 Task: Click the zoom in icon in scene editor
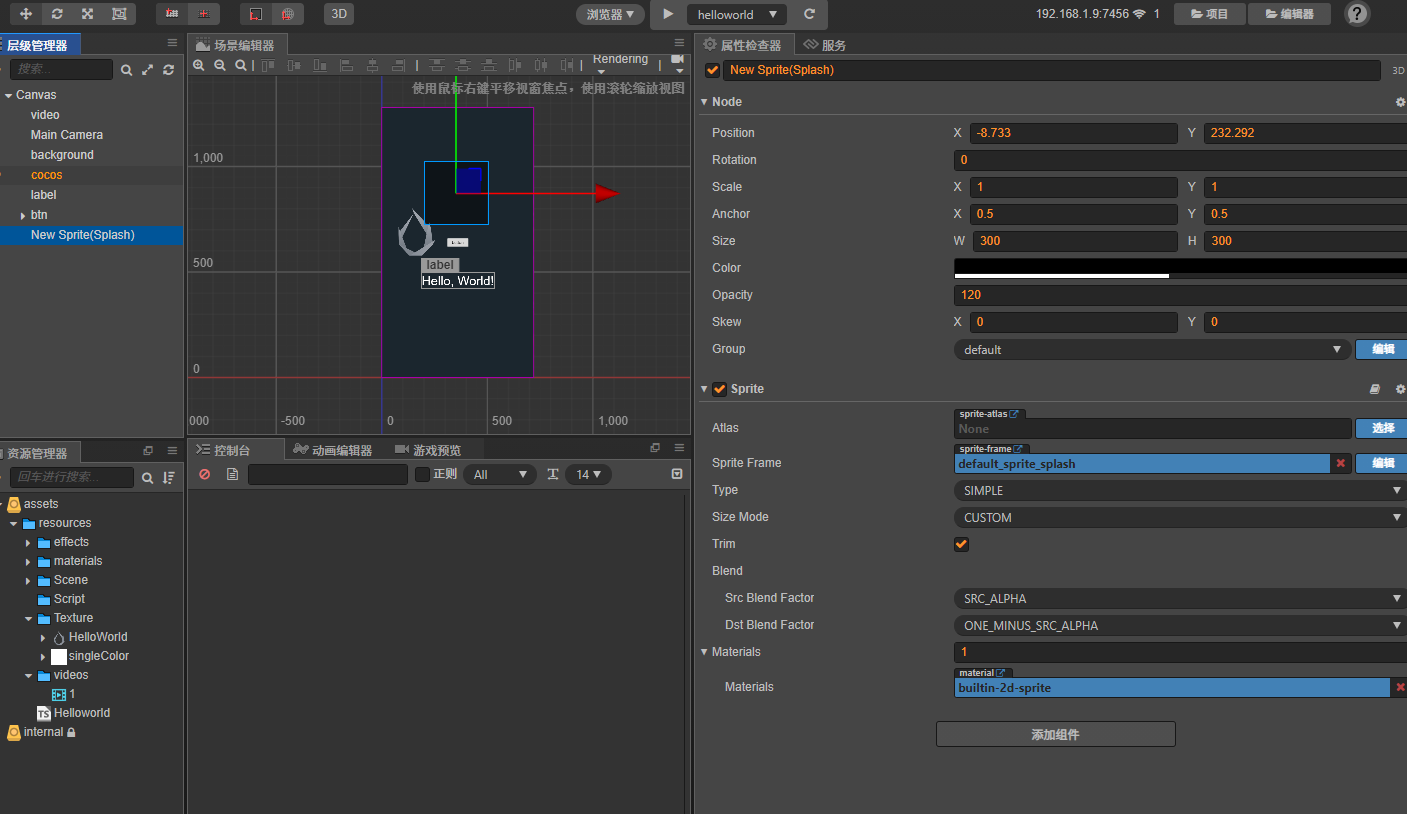199,65
